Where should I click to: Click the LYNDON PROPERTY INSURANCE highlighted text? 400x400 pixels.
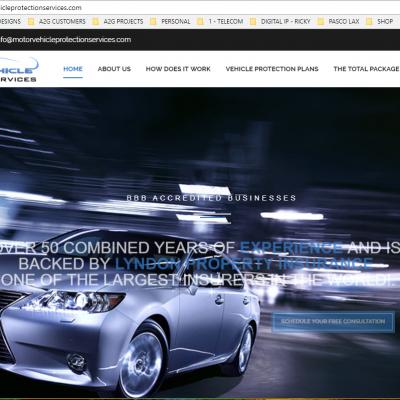pyautogui.click(x=244, y=264)
